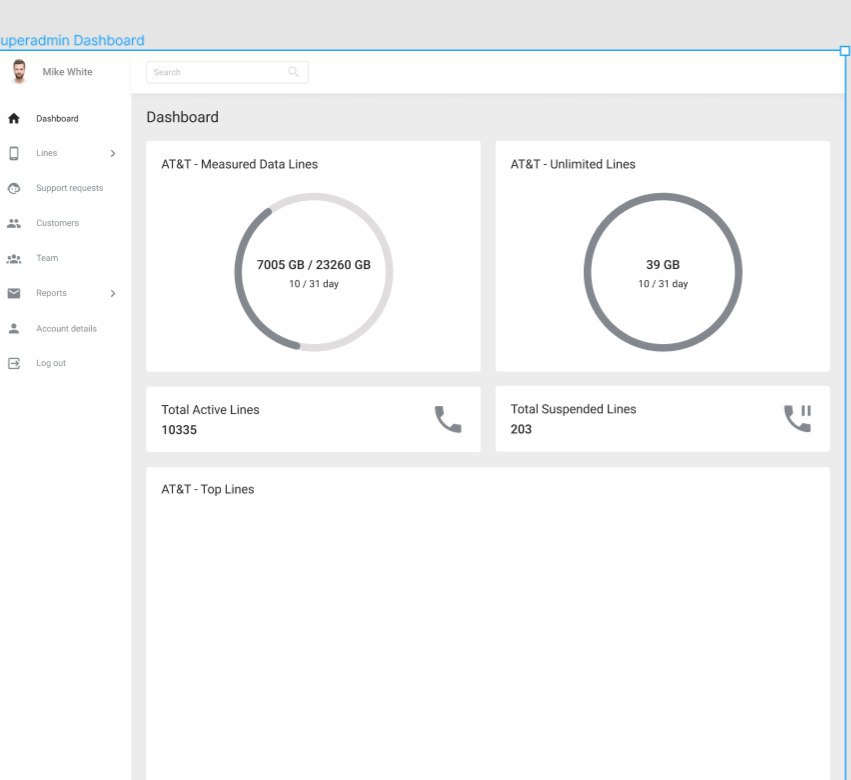
Task: Click the Reports envelope icon
Action: (x=14, y=294)
